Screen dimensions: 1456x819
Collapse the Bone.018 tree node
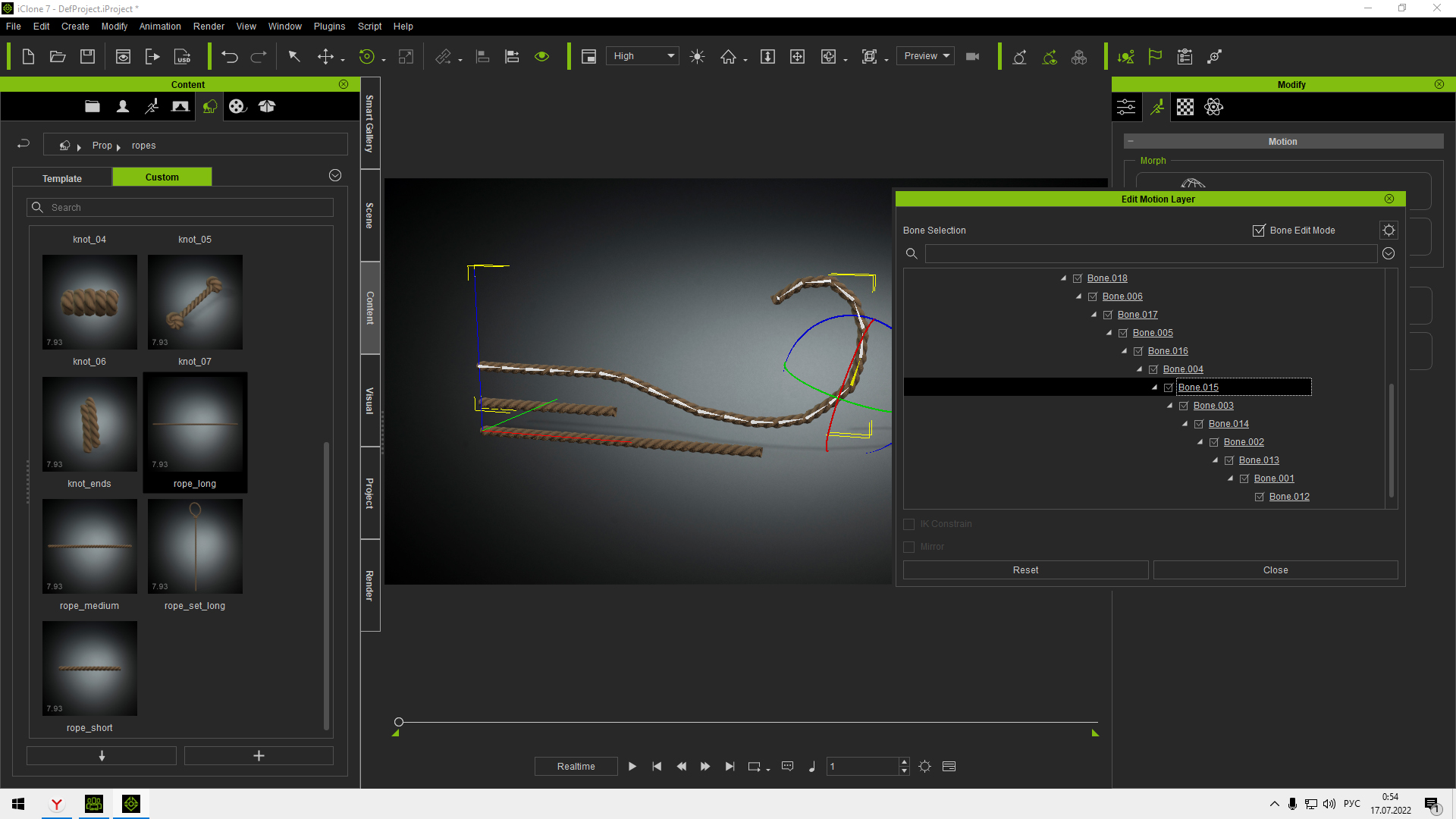pyautogui.click(x=1063, y=278)
